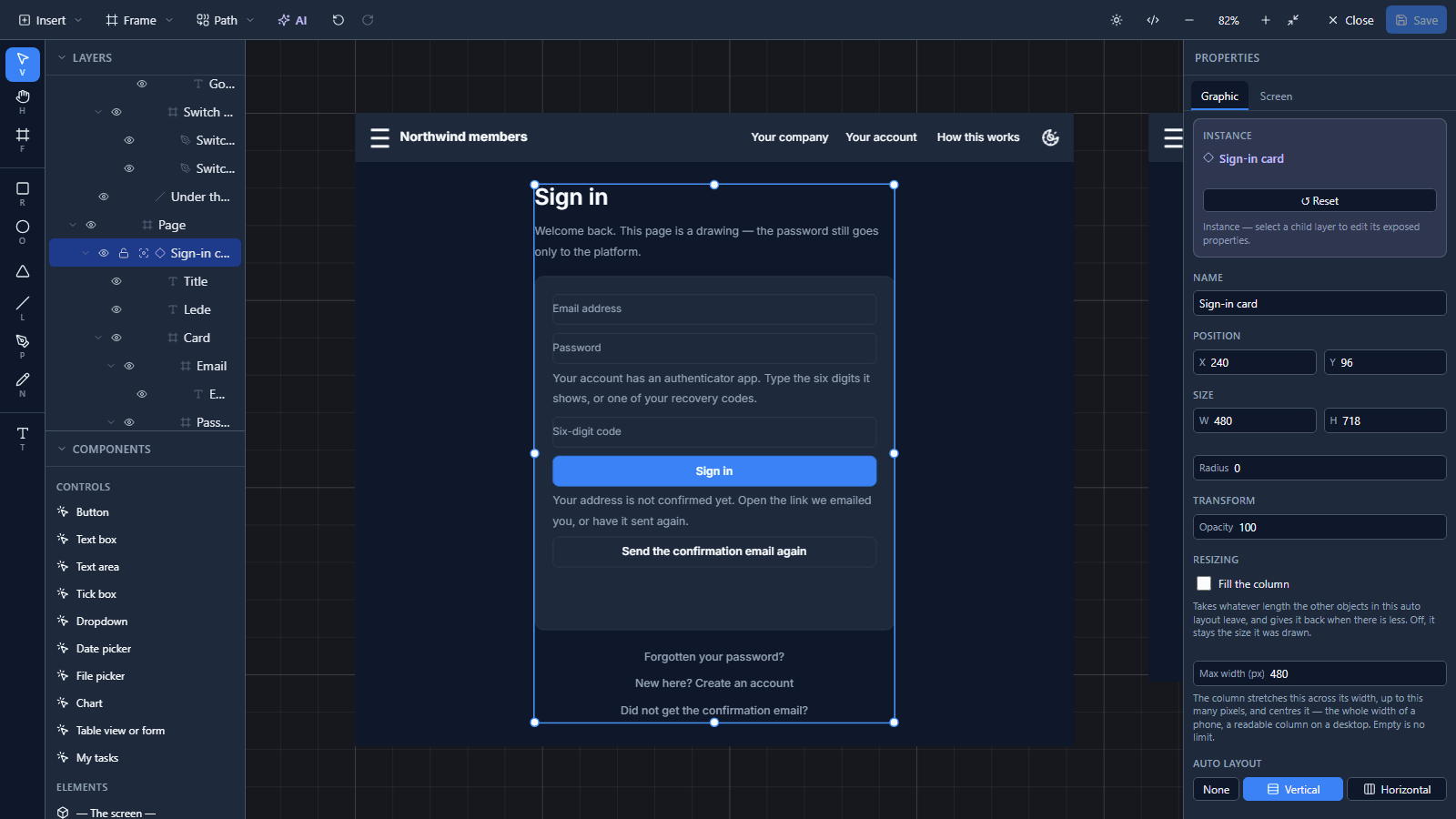Select the Triangle shape tool
This screenshot has width=1456, height=819.
23,271
